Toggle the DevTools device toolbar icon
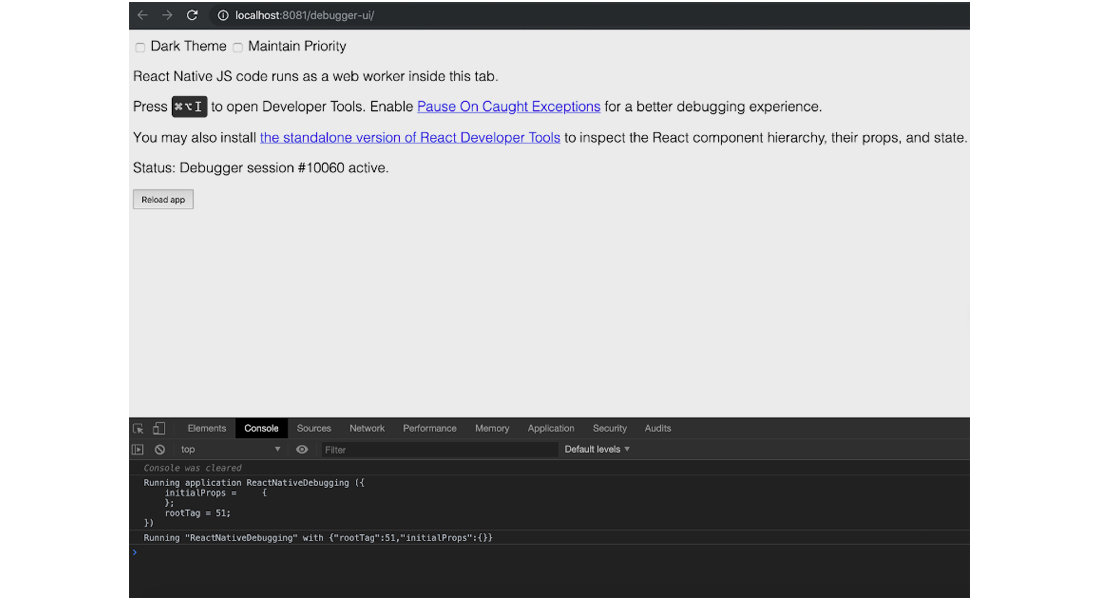 click(159, 428)
